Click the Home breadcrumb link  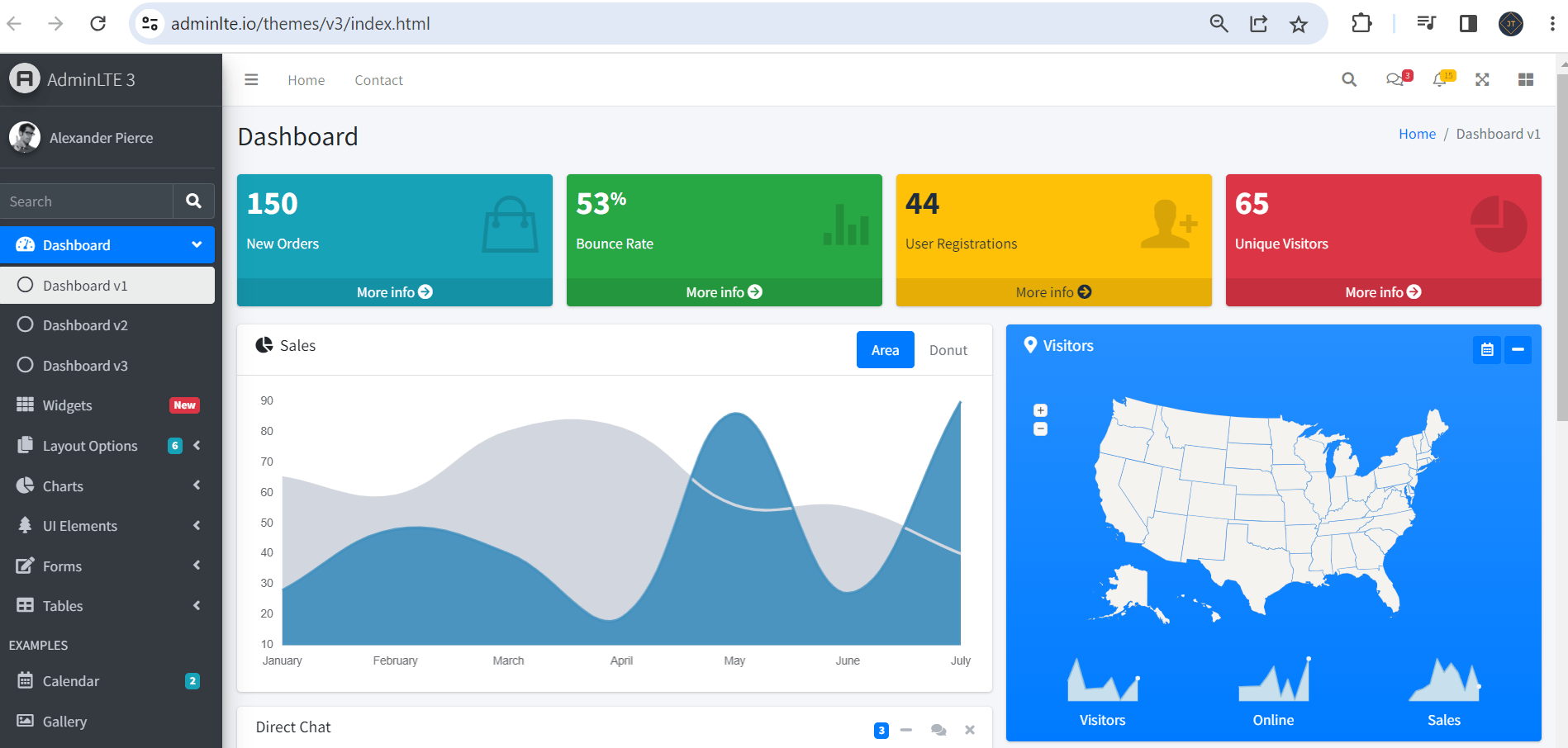pyautogui.click(x=1417, y=133)
